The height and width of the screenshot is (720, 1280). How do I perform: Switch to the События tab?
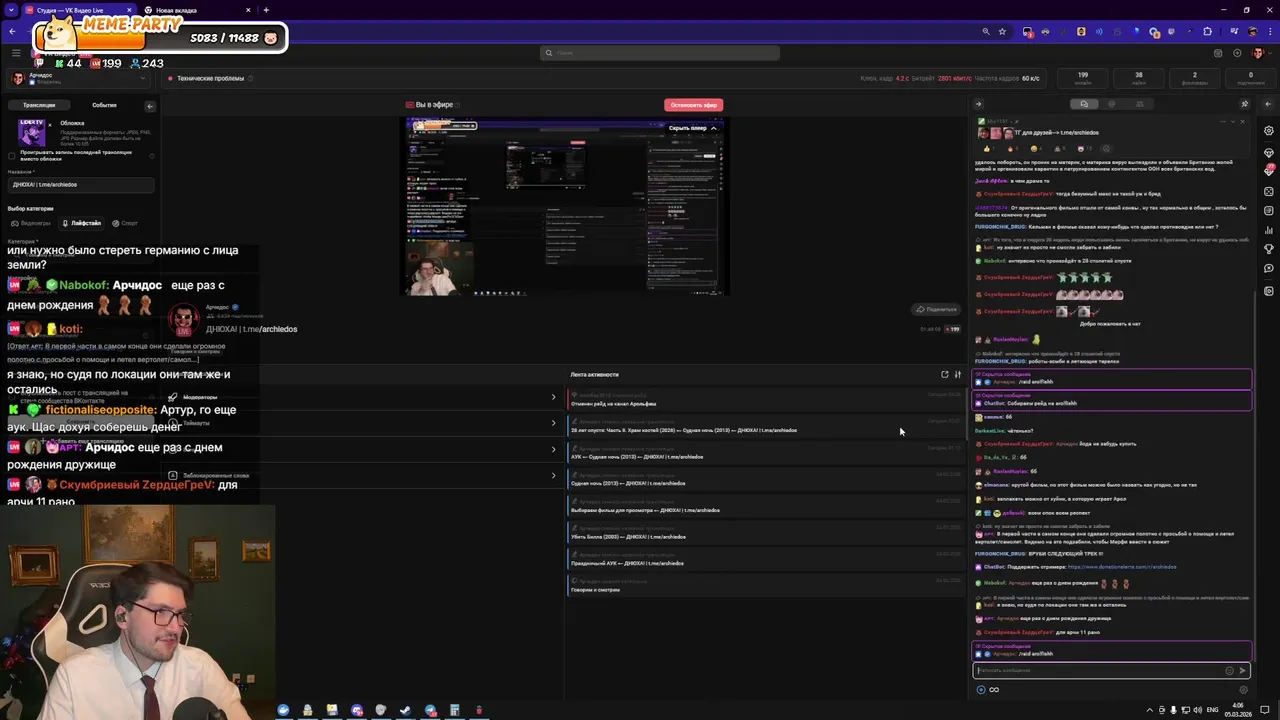(104, 105)
